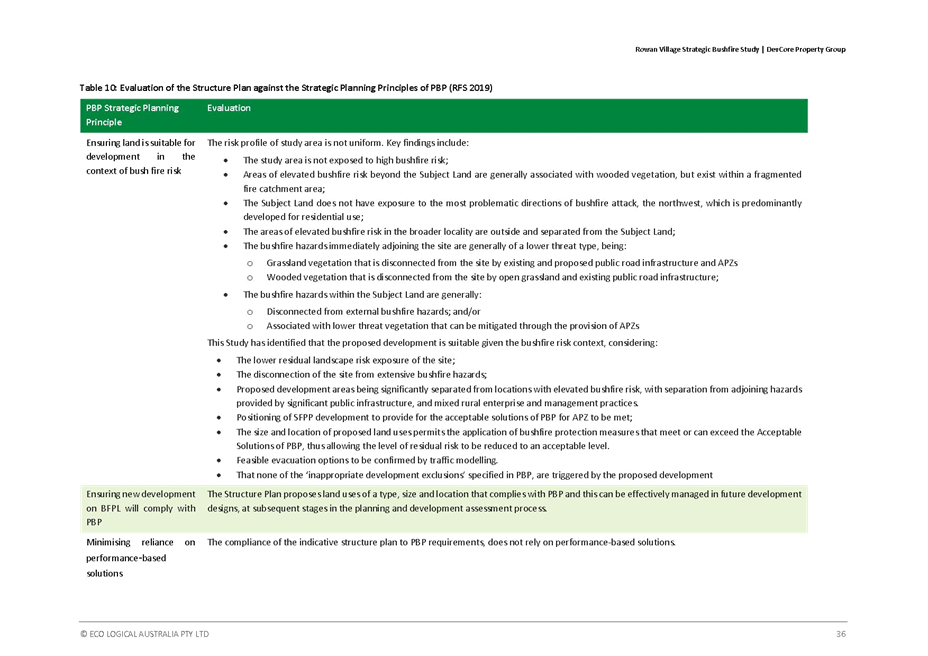
Task: Click 'This Study has identified that the proposed development'
Action: click(432, 342)
